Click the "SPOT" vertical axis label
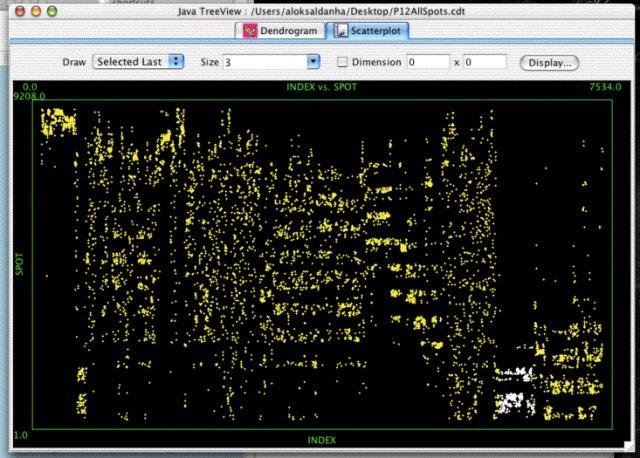Image resolution: width=640 pixels, height=458 pixels. point(19,264)
